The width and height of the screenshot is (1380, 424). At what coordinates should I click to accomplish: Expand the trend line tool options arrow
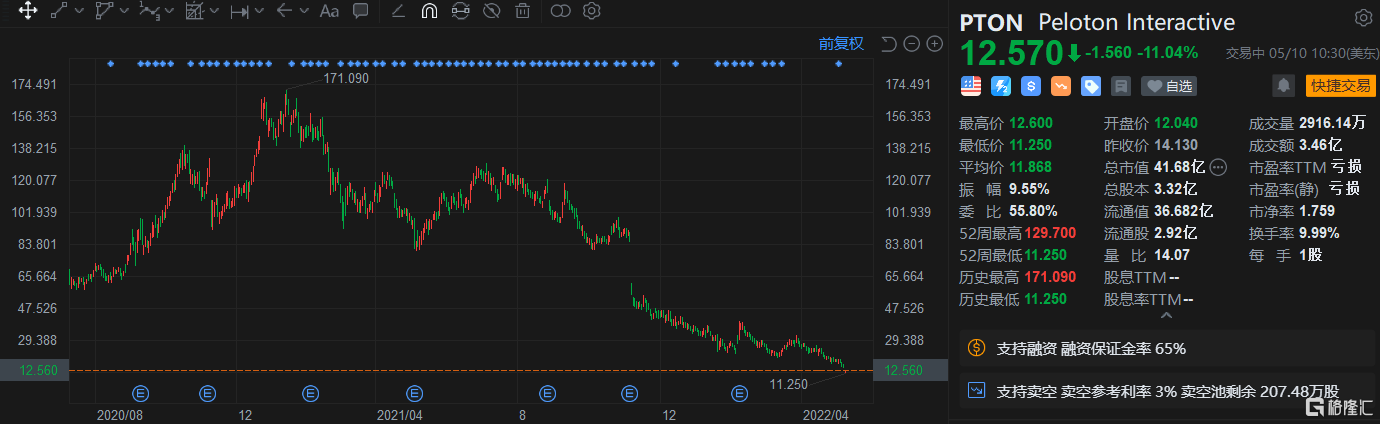point(79,12)
